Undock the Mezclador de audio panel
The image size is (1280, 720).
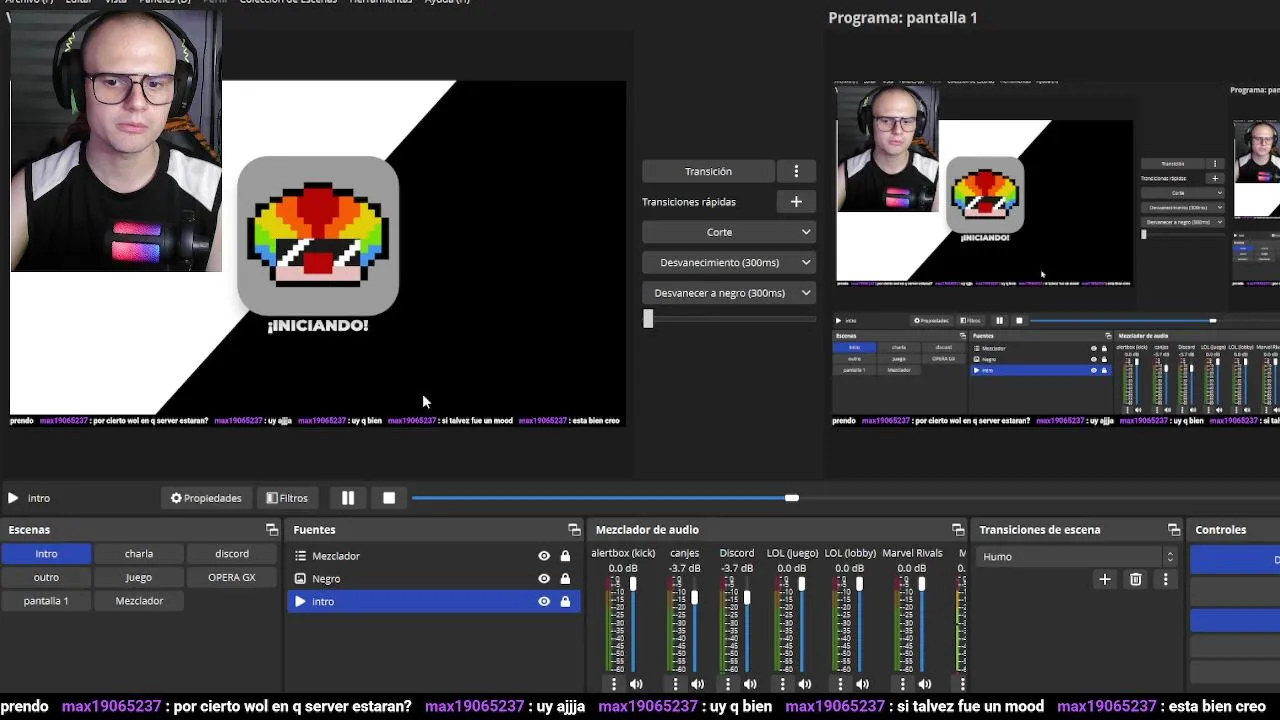tap(958, 530)
